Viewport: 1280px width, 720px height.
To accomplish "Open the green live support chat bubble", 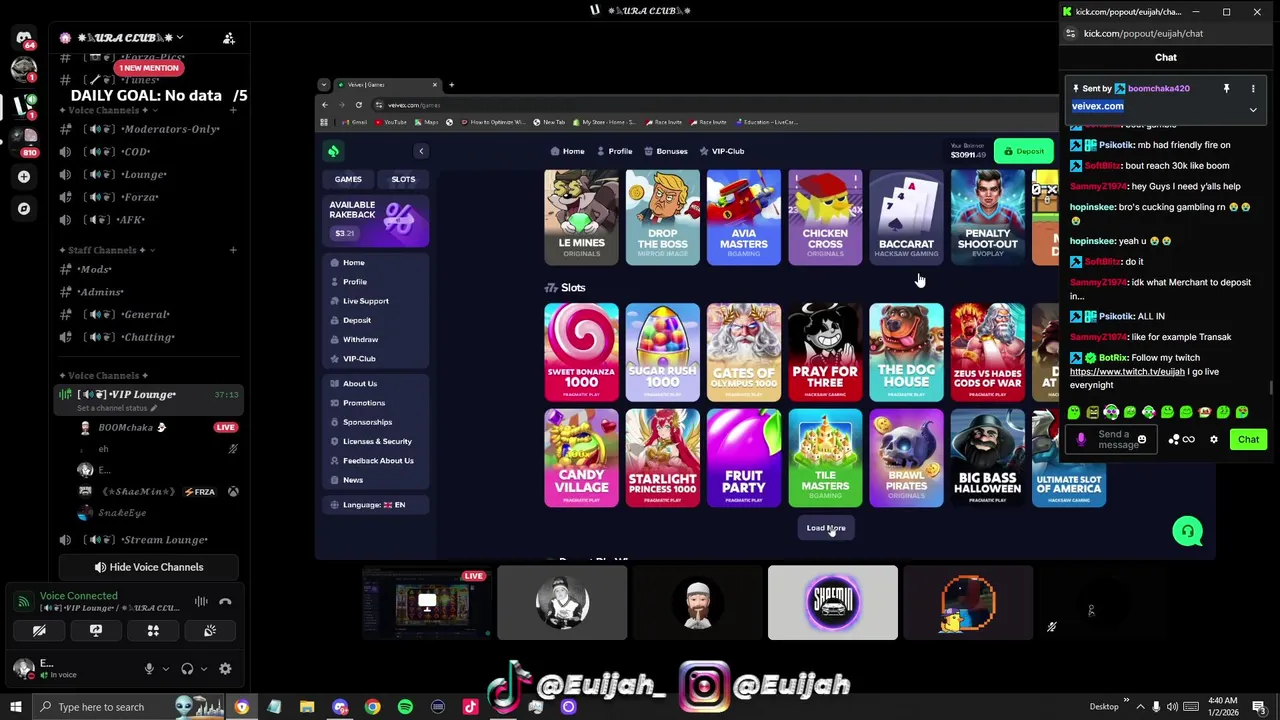I will [x=1188, y=531].
